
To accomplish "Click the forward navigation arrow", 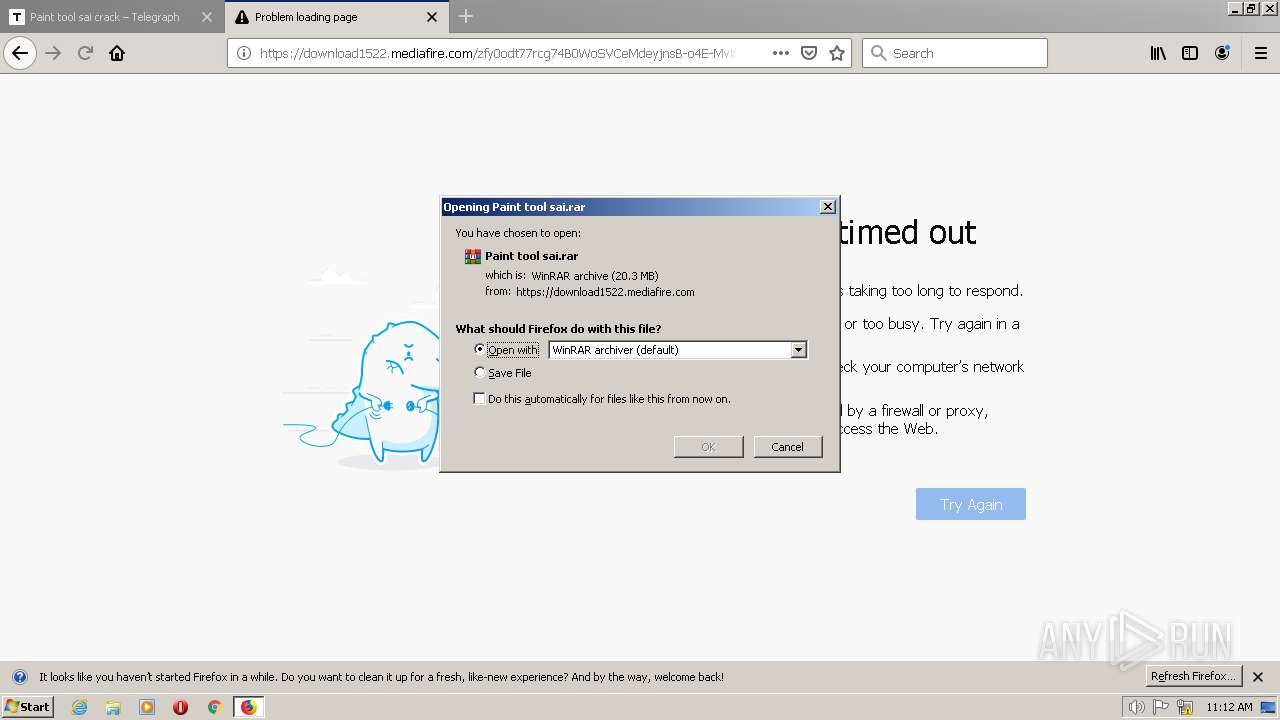I will pyautogui.click(x=53, y=53).
